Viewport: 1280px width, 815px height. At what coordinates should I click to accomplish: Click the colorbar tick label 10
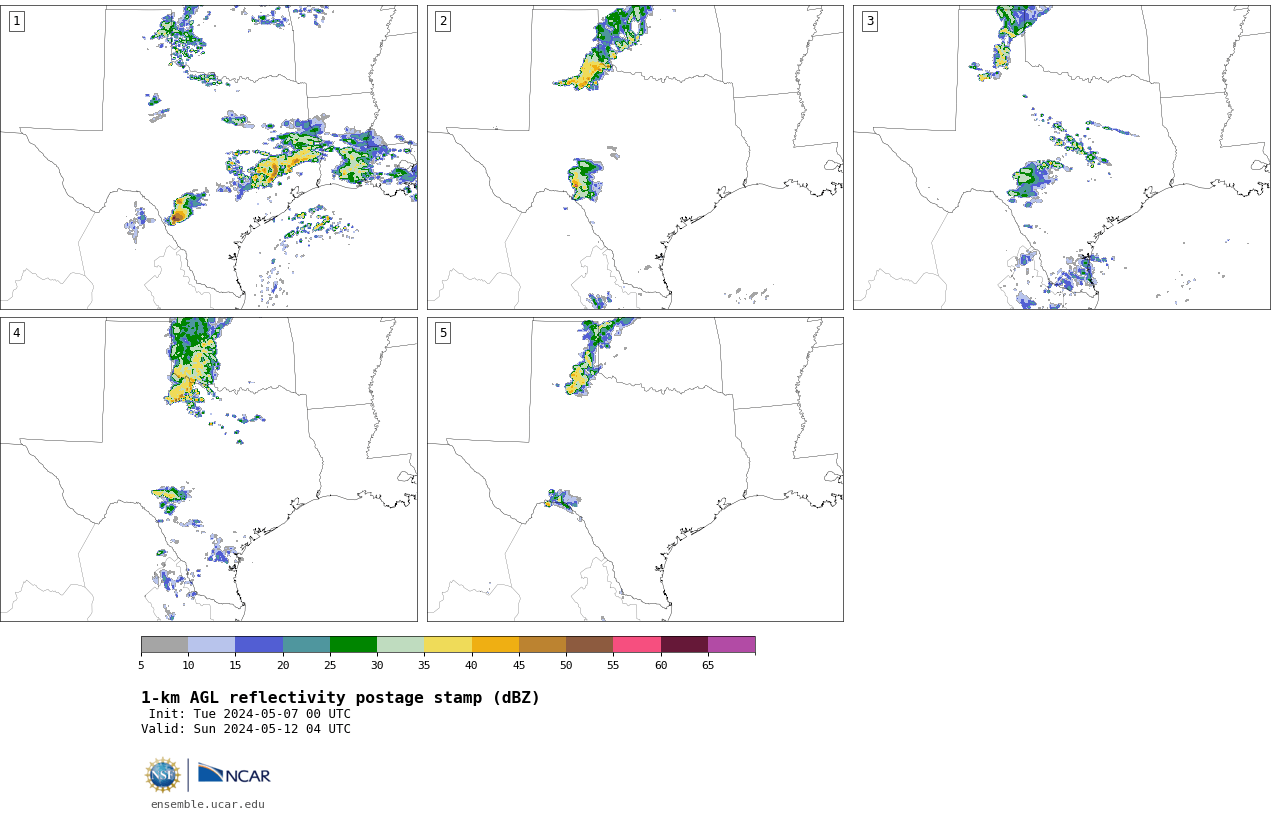[188, 665]
